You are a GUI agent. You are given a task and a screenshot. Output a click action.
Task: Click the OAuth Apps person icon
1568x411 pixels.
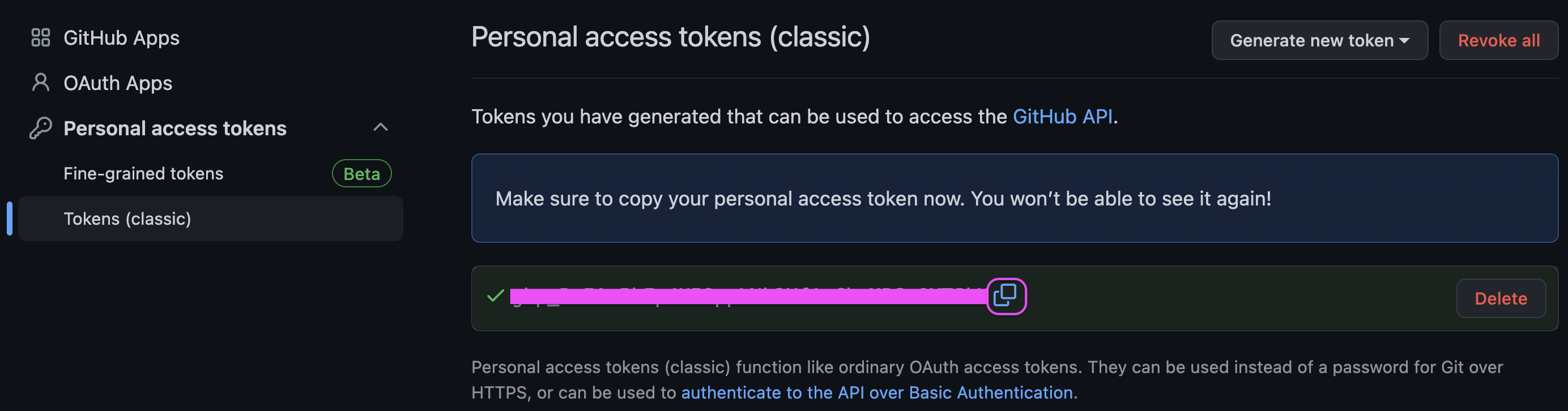[40, 83]
